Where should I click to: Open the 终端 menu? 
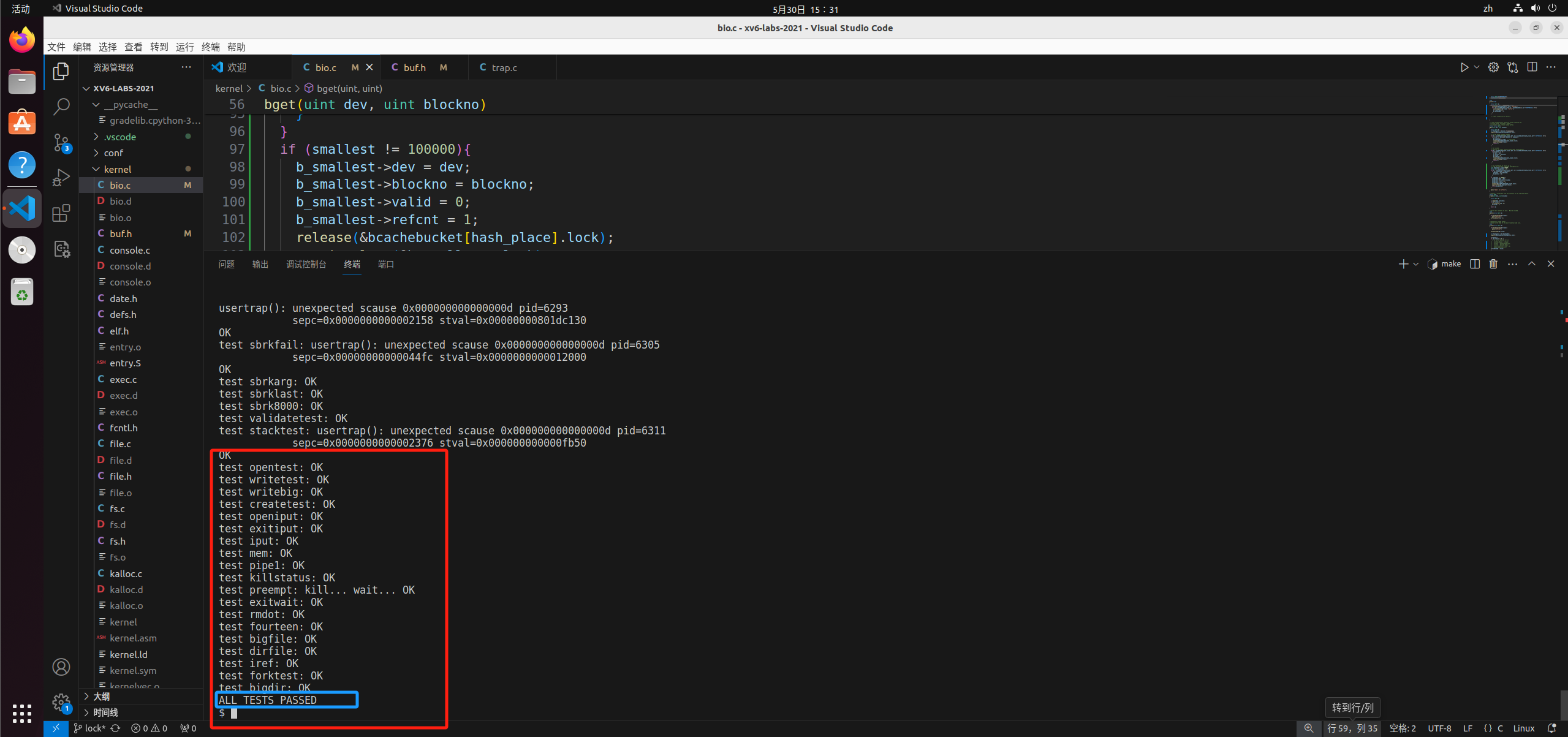(211, 47)
